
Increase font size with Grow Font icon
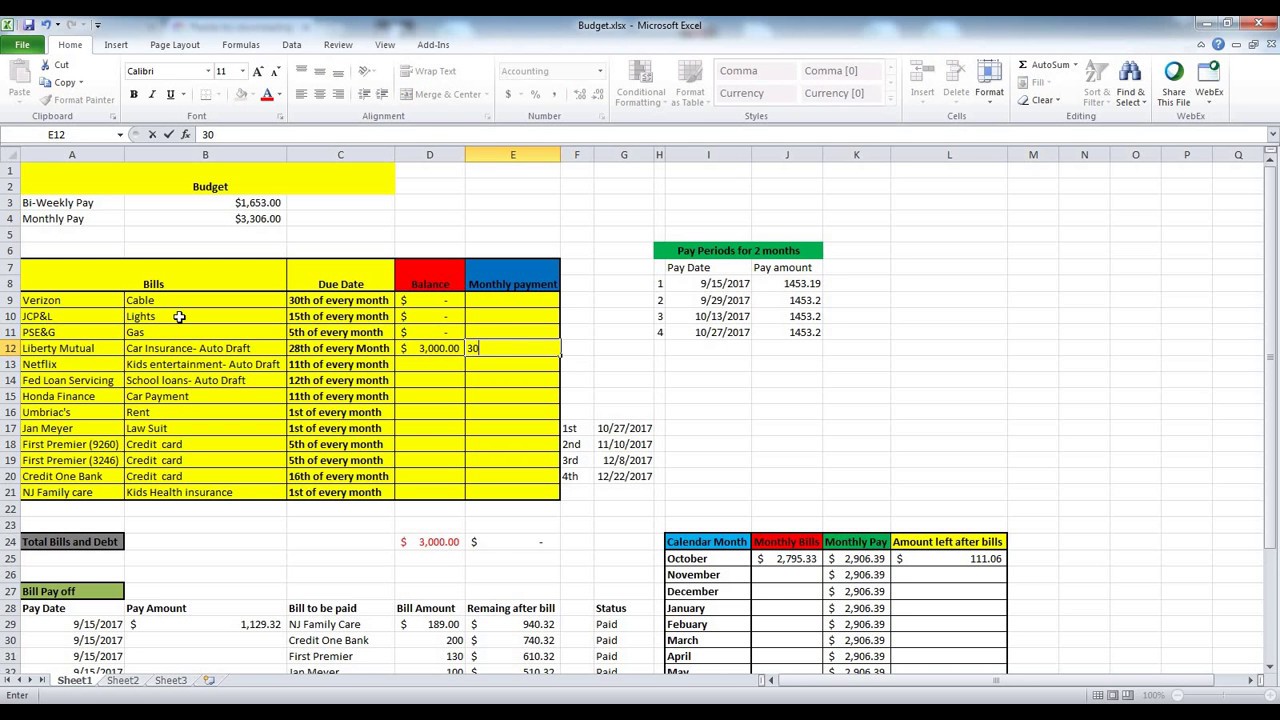[258, 71]
